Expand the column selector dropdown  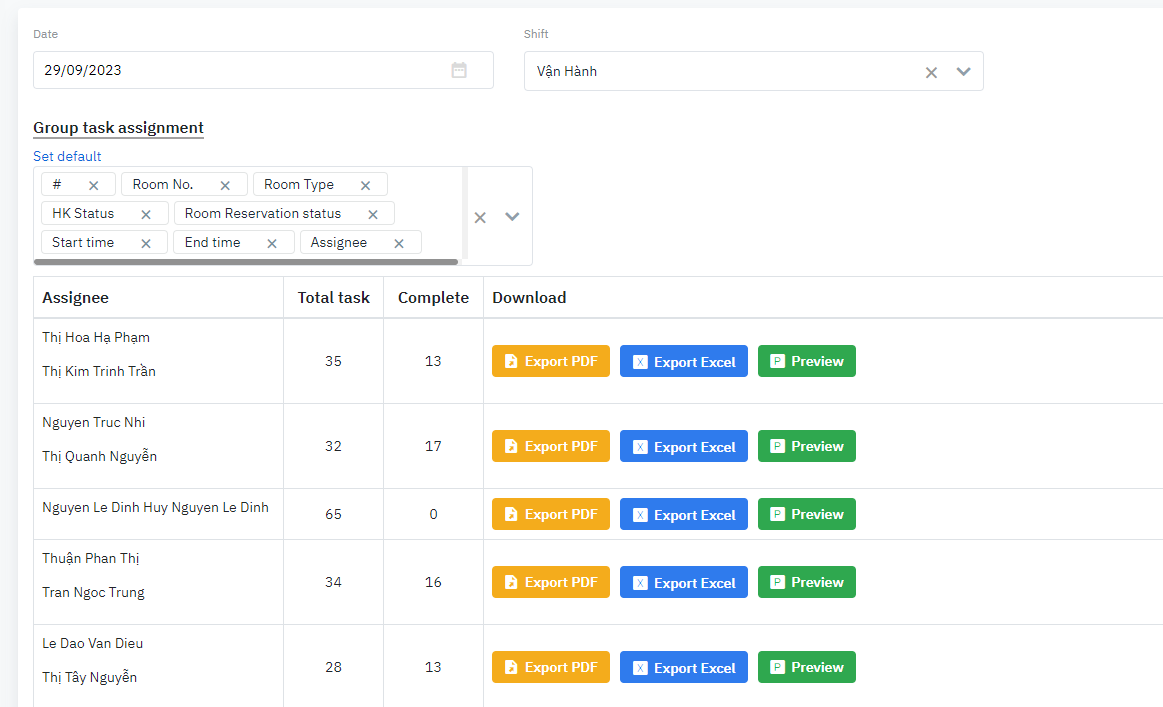click(512, 217)
